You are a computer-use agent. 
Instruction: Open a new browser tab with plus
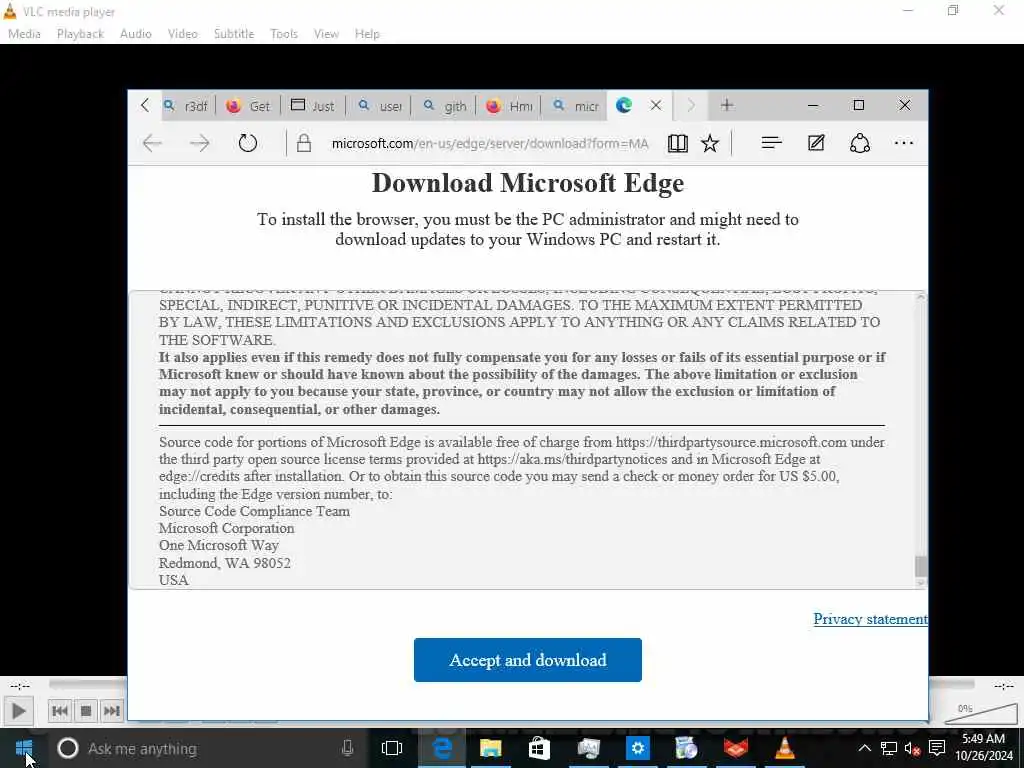[727, 105]
